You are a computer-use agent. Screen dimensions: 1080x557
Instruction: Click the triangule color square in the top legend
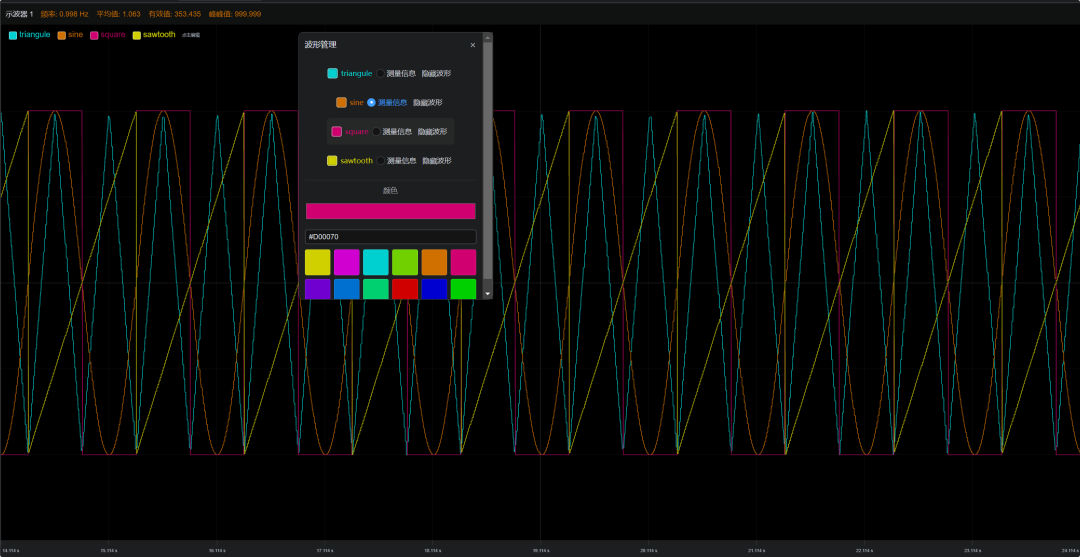(x=13, y=35)
